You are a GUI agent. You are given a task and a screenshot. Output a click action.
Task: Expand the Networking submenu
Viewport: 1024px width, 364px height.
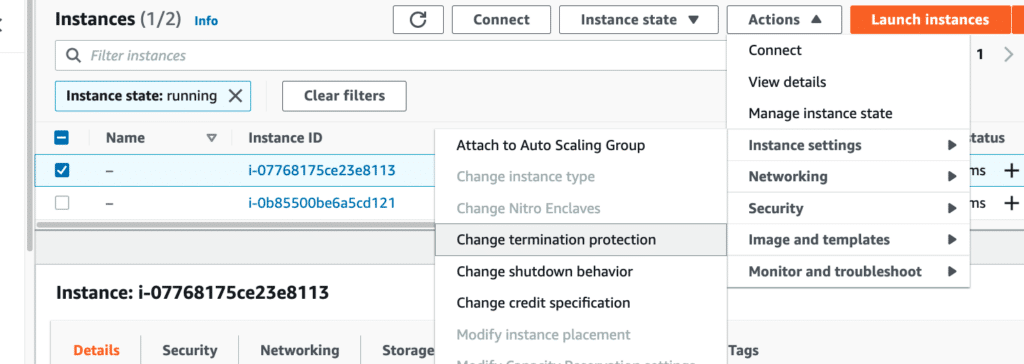click(848, 176)
